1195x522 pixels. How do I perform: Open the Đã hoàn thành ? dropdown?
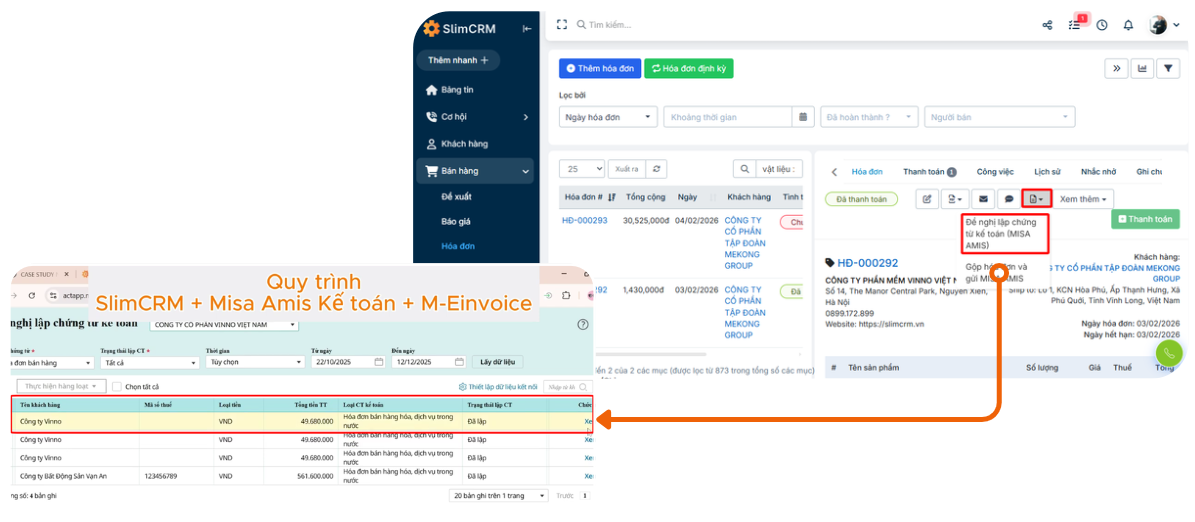[869, 117]
